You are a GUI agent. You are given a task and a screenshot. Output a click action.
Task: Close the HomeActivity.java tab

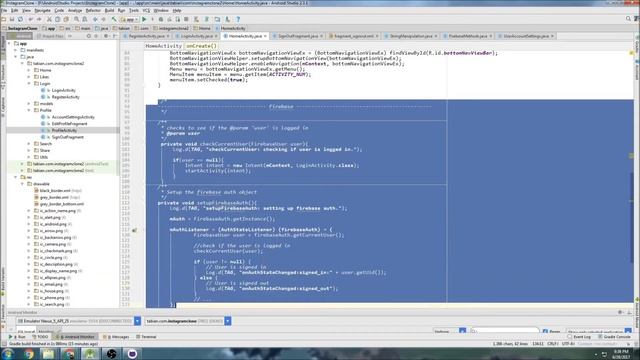point(265,36)
